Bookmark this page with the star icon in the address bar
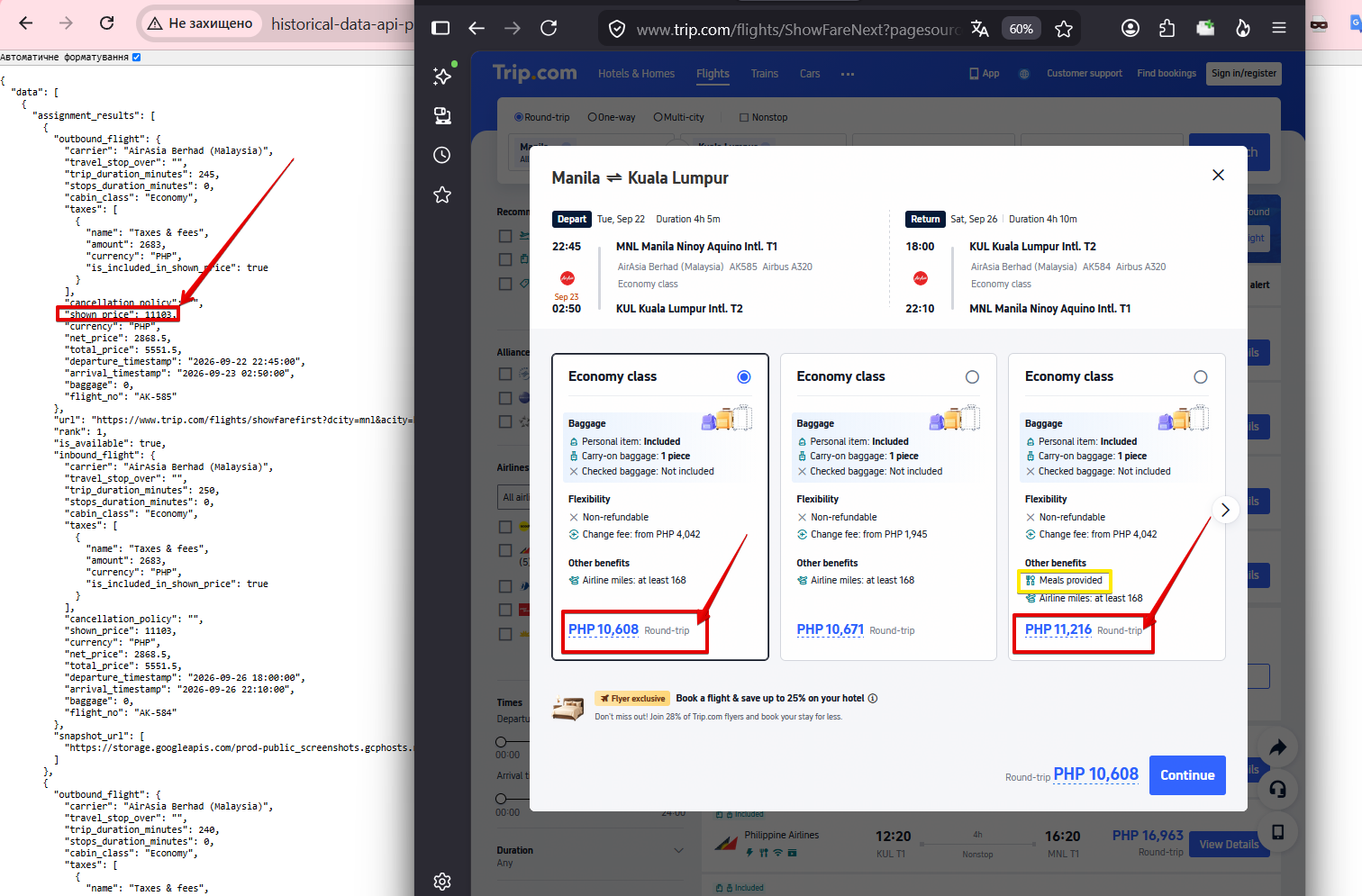The height and width of the screenshot is (896, 1362). point(1064,29)
